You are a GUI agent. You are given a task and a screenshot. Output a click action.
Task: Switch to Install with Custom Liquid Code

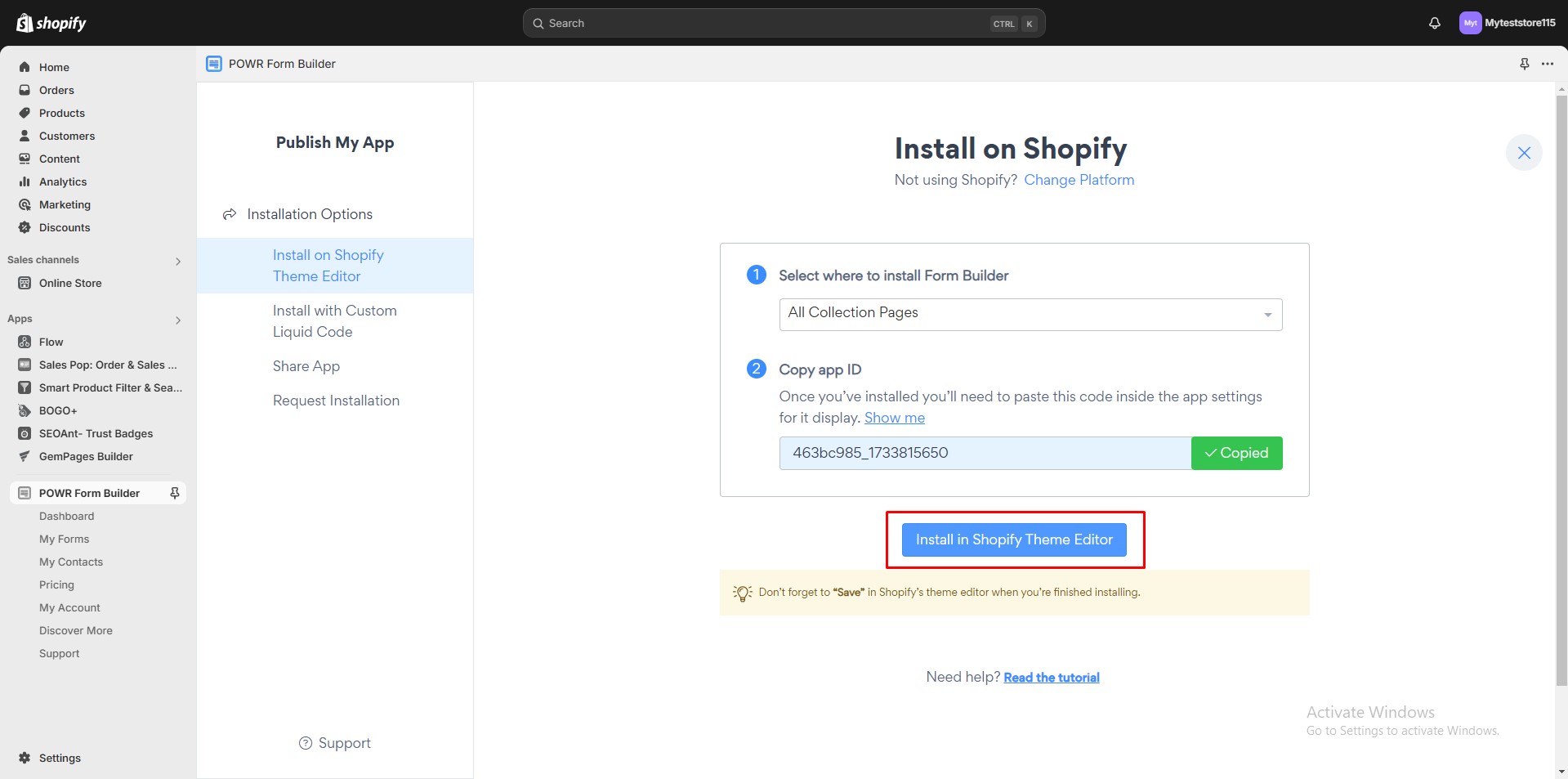tap(334, 320)
